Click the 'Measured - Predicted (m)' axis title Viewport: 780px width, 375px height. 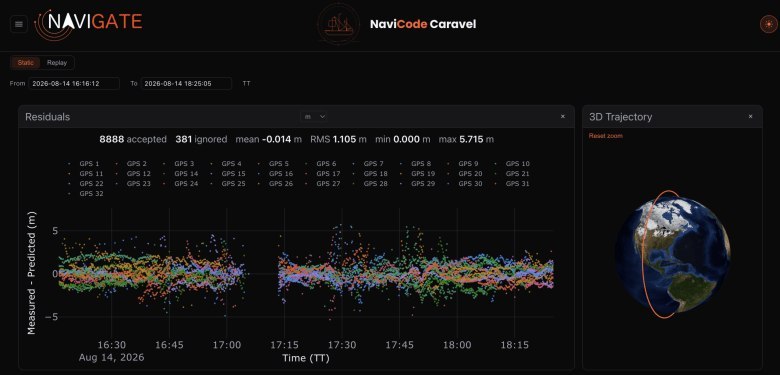point(31,273)
